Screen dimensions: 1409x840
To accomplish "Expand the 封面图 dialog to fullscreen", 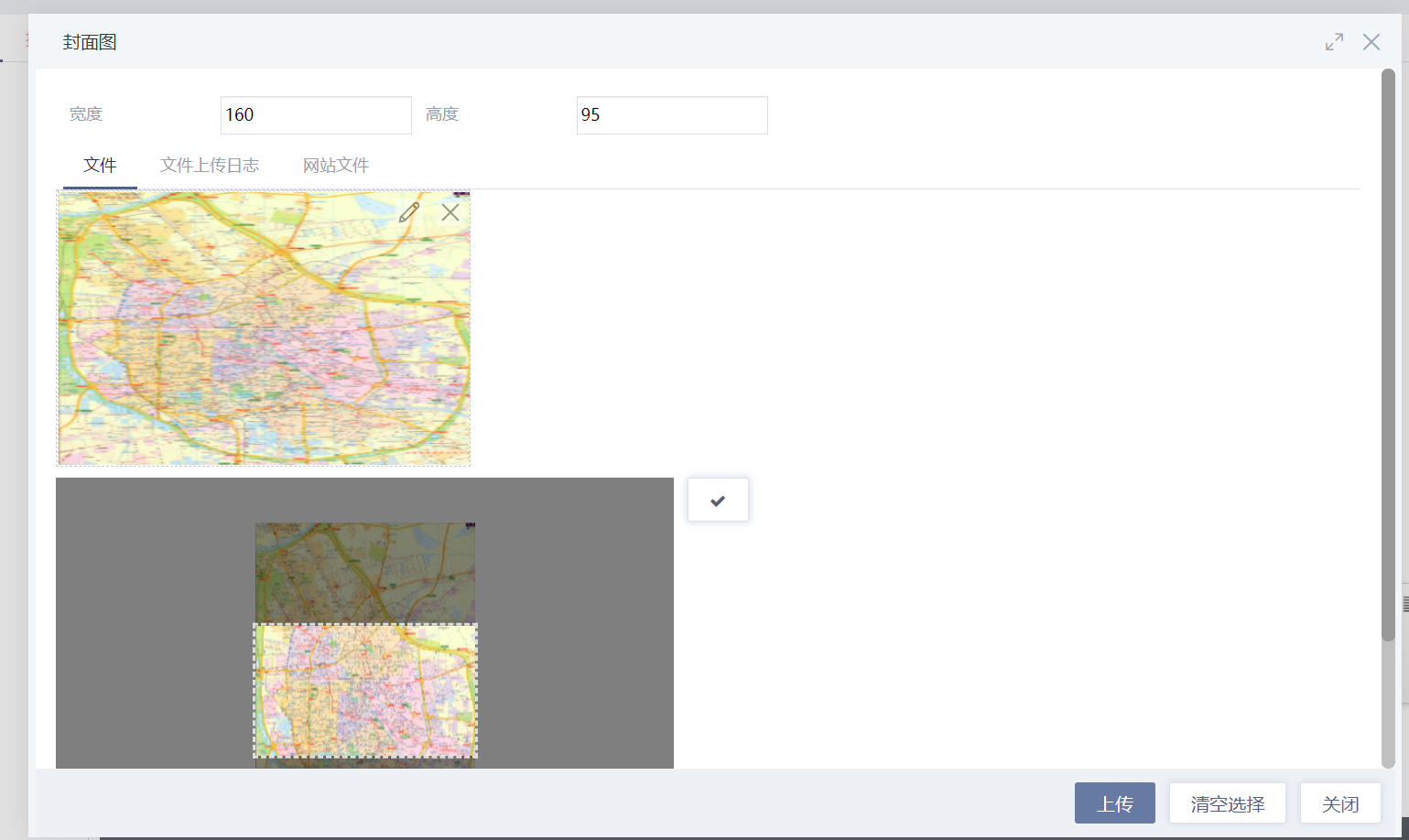I will point(1334,42).
